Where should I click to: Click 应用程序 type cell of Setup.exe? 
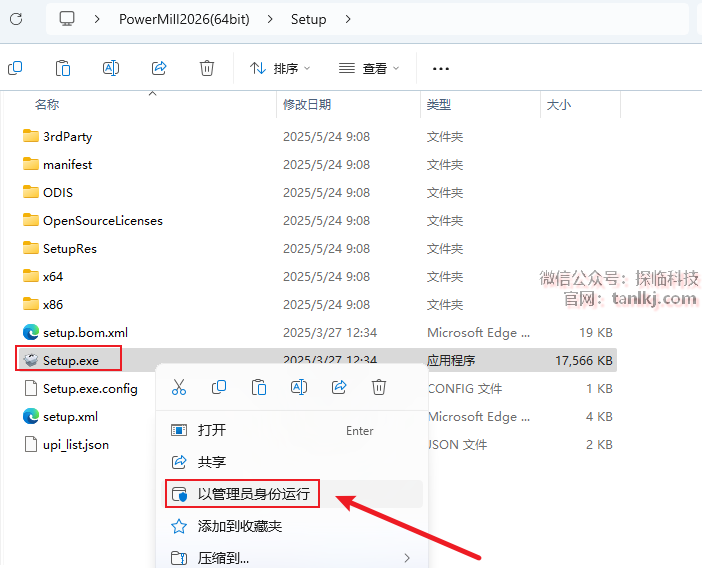click(x=451, y=361)
